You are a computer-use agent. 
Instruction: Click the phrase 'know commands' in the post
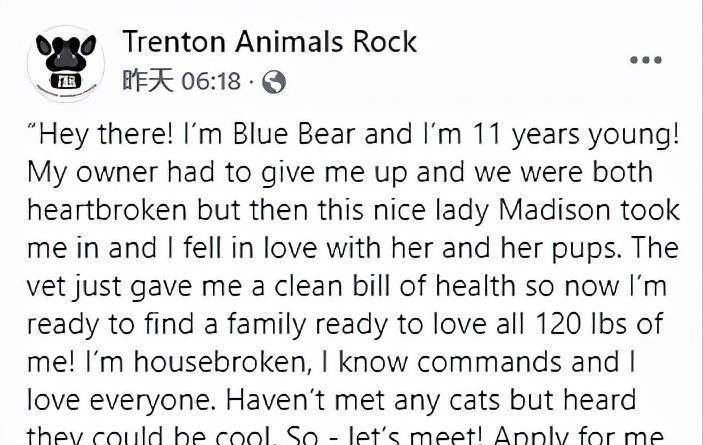[450, 361]
